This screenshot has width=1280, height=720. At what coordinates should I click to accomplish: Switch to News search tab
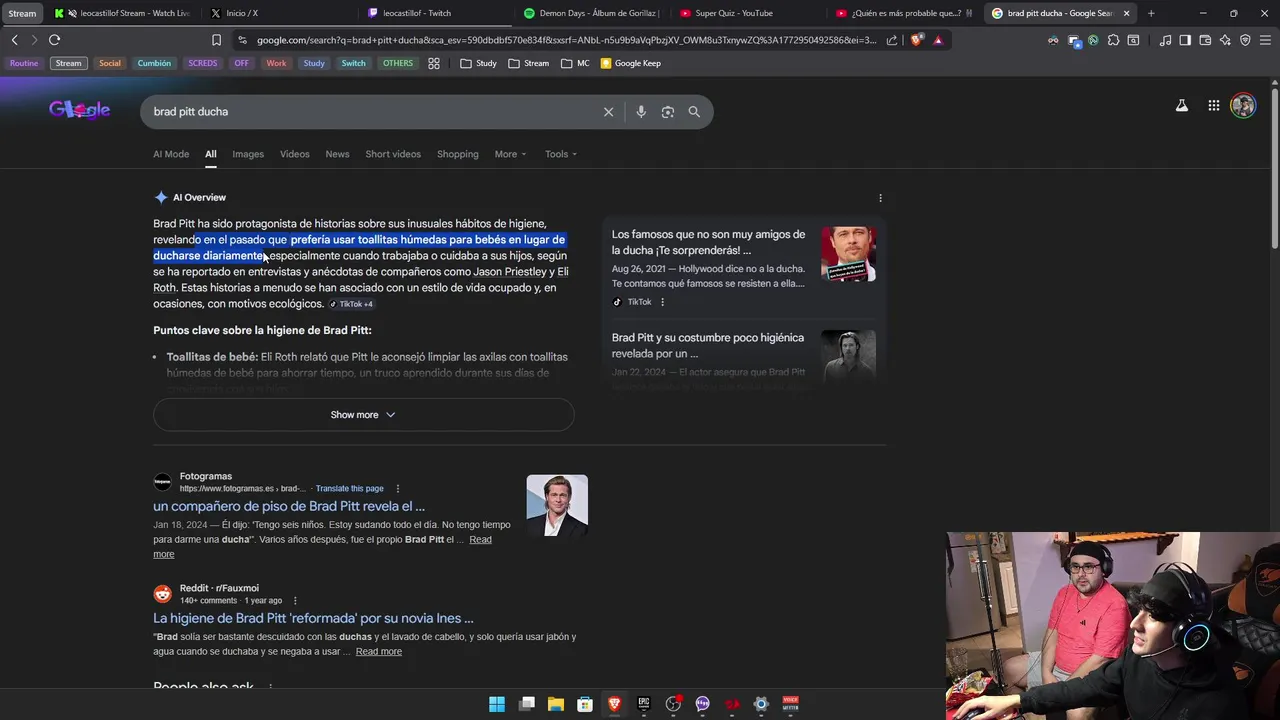tap(337, 154)
